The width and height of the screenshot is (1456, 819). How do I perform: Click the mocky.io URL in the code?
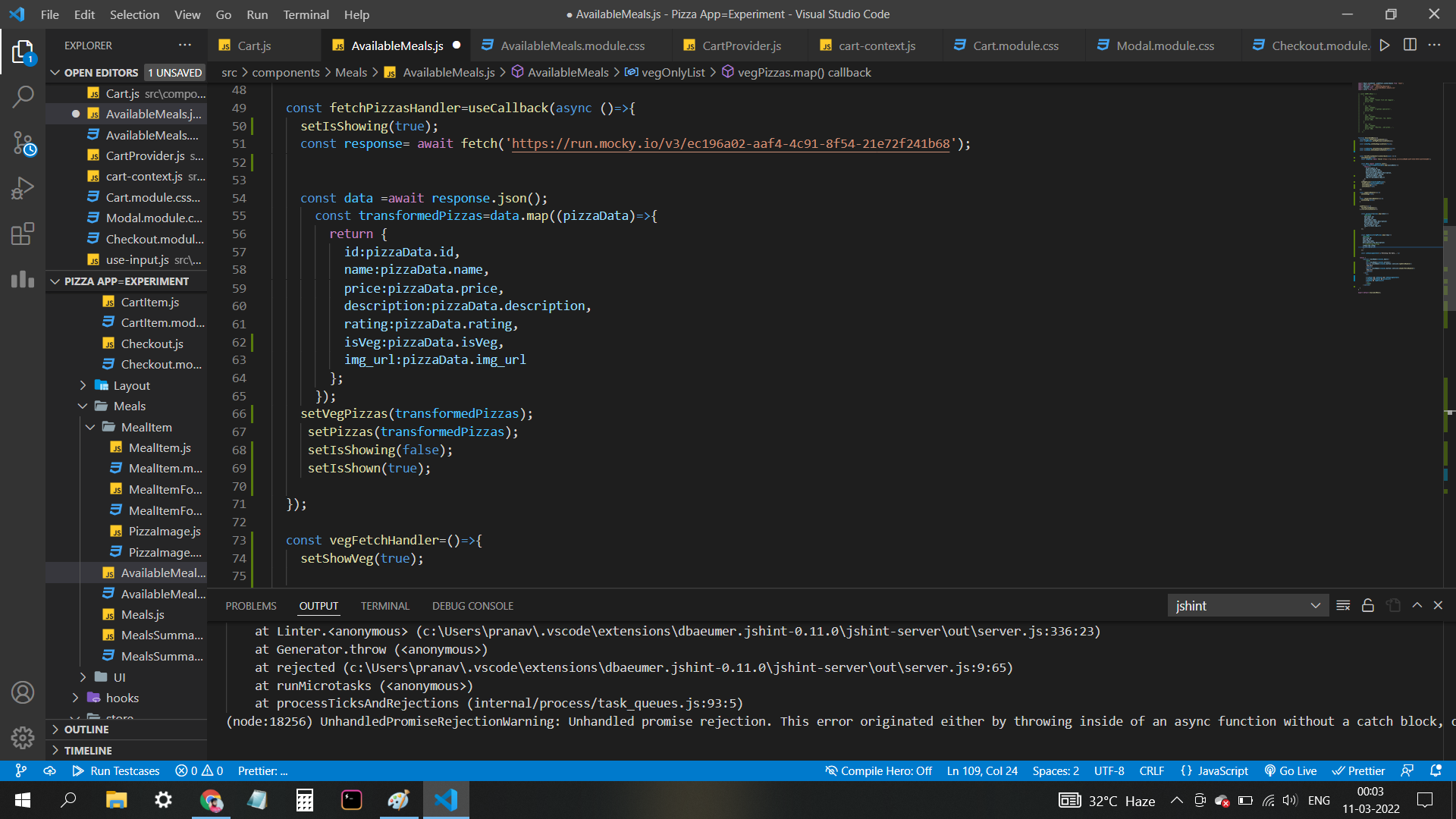point(730,144)
